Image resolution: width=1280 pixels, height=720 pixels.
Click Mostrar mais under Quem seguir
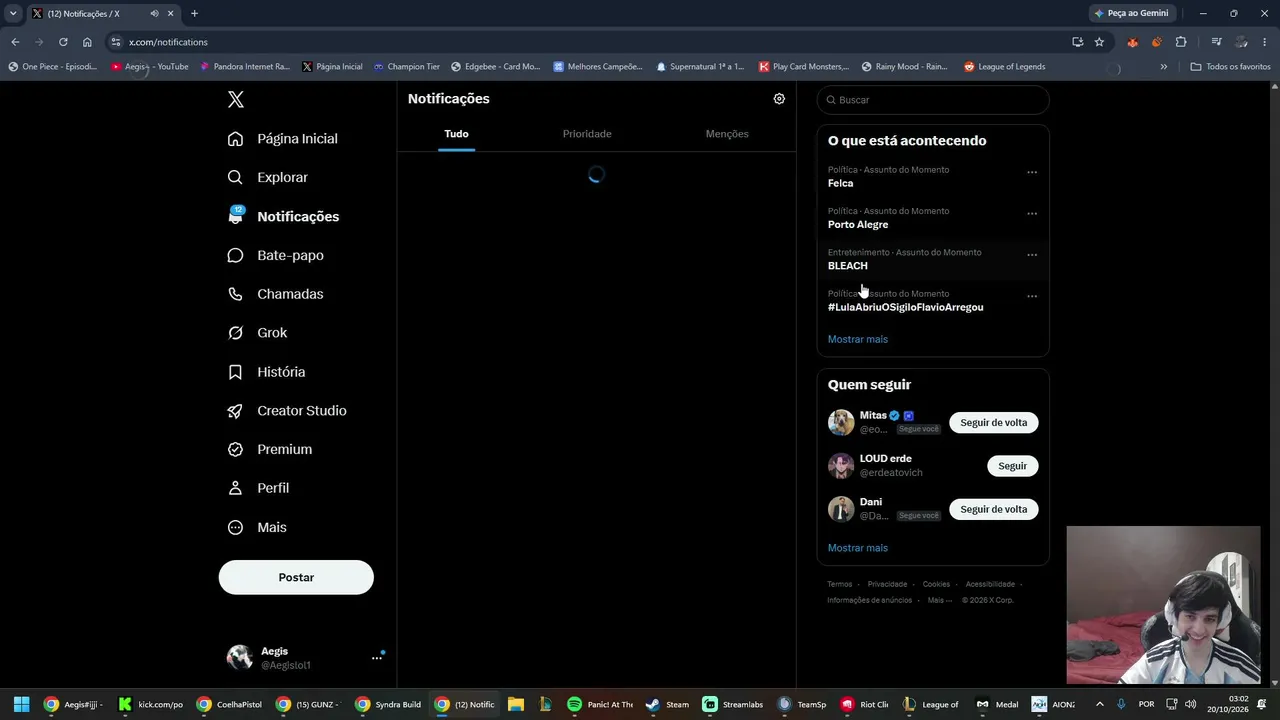tap(858, 548)
